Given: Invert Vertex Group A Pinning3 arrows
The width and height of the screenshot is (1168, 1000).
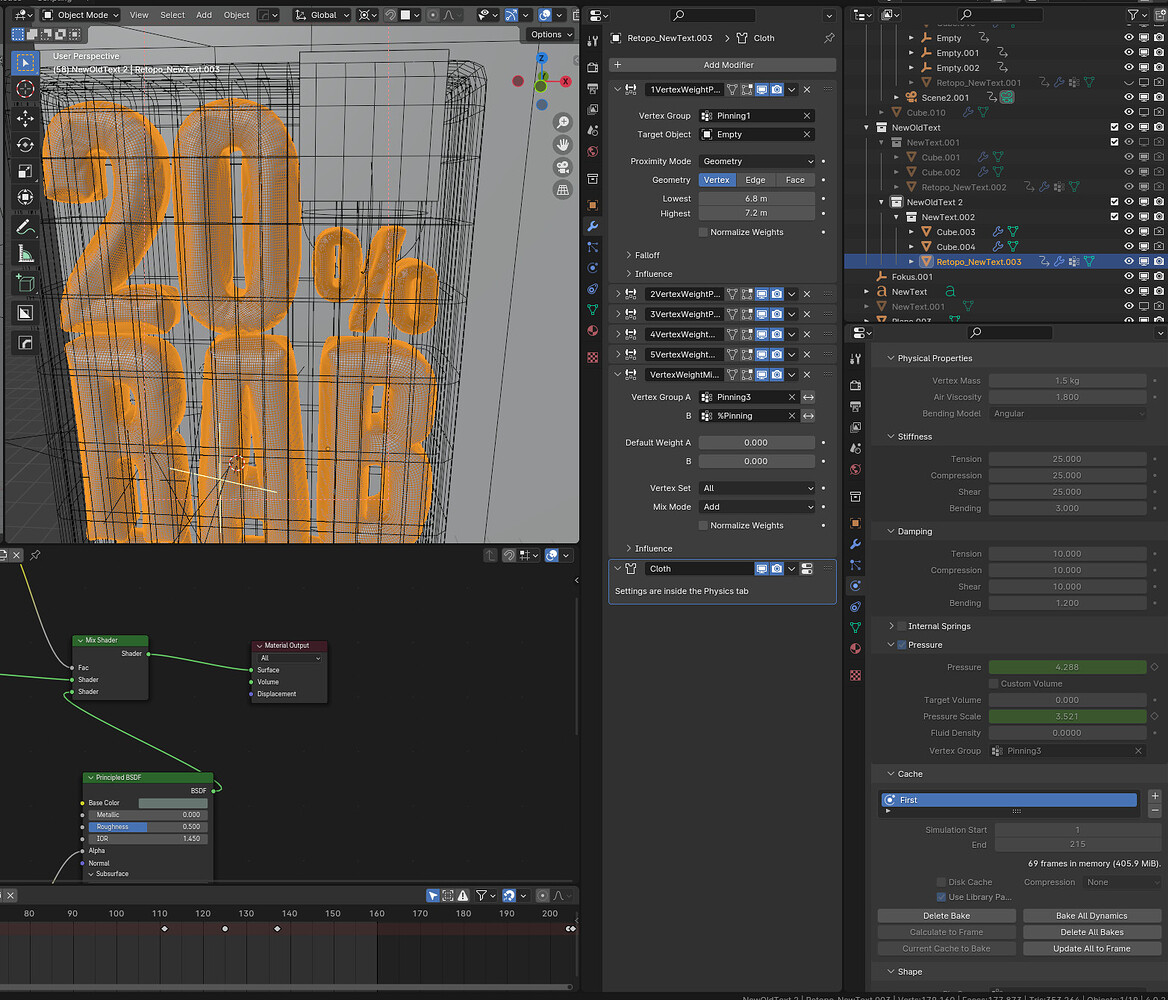Looking at the screenshot, I should (x=808, y=397).
